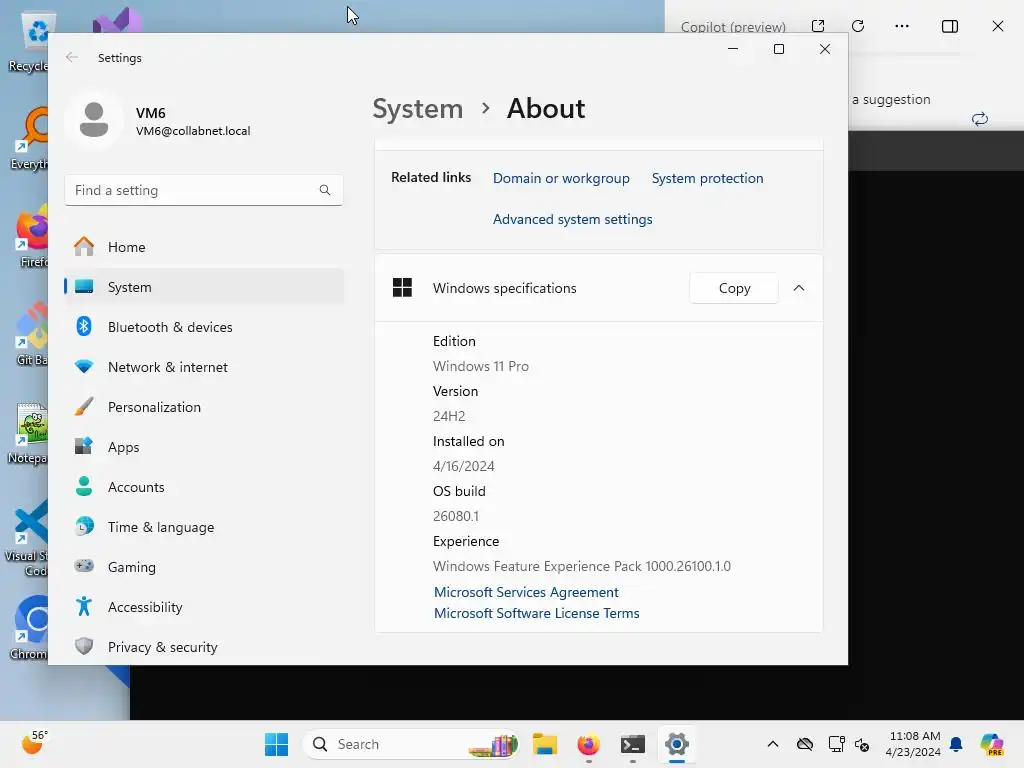1024x768 pixels.
Task: Open Accounts settings
Action: pyautogui.click(x=204, y=487)
